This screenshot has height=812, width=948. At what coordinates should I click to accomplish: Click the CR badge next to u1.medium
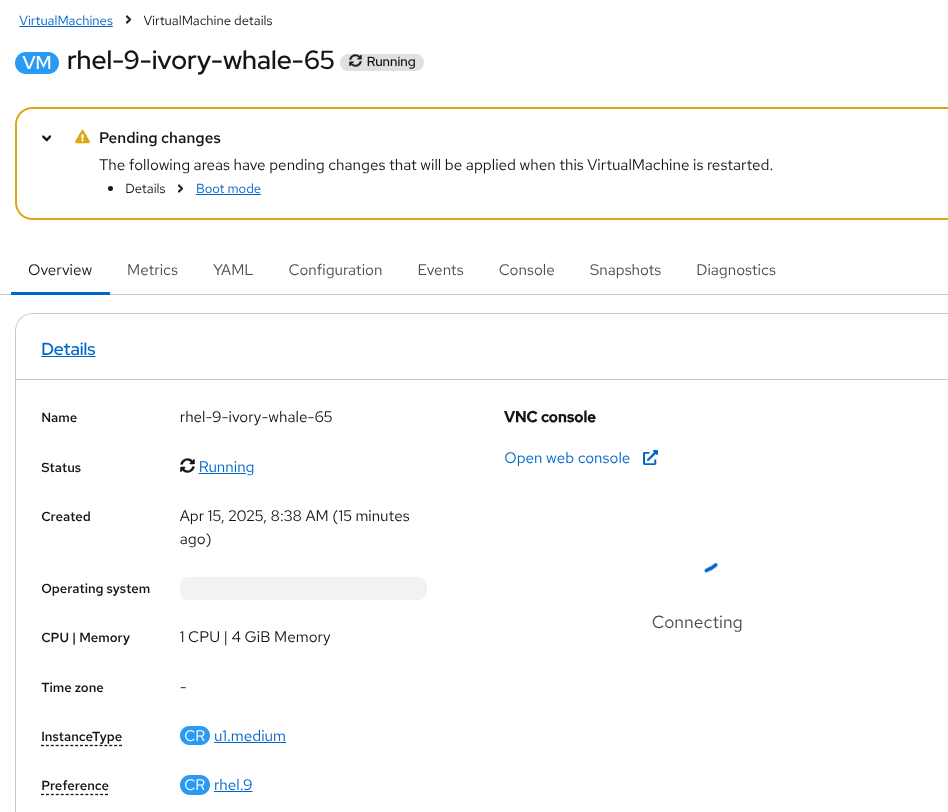point(194,736)
